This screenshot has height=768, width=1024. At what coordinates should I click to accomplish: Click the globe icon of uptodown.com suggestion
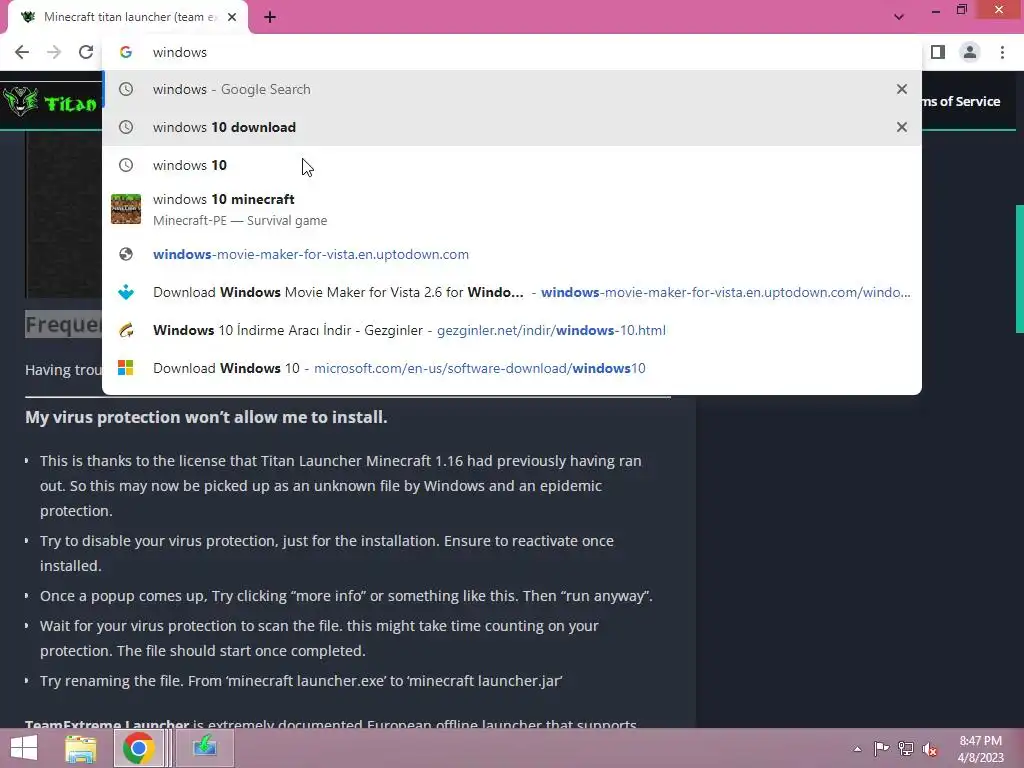coord(126,254)
